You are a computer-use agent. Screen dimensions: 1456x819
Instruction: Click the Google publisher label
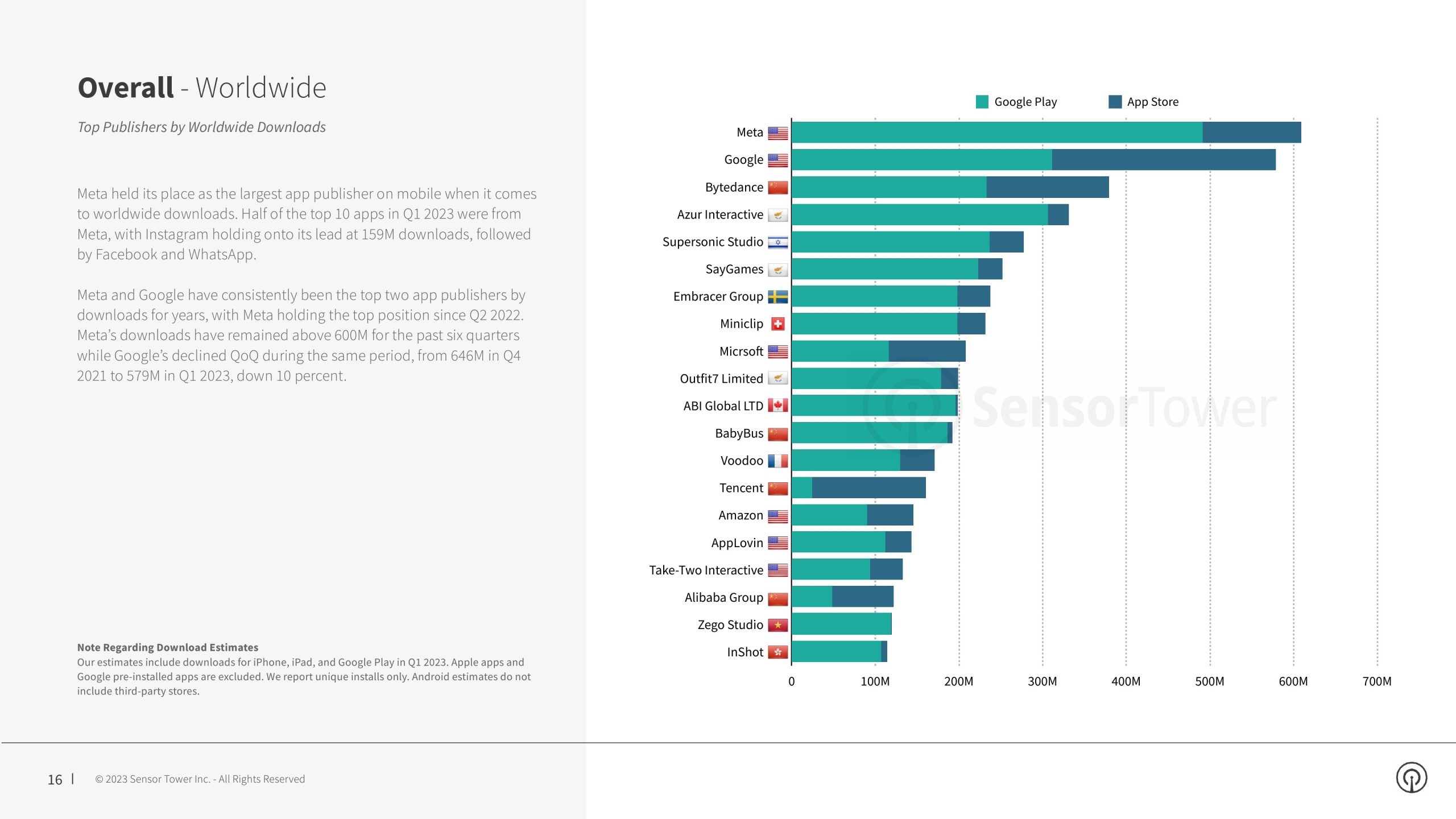coord(743,160)
